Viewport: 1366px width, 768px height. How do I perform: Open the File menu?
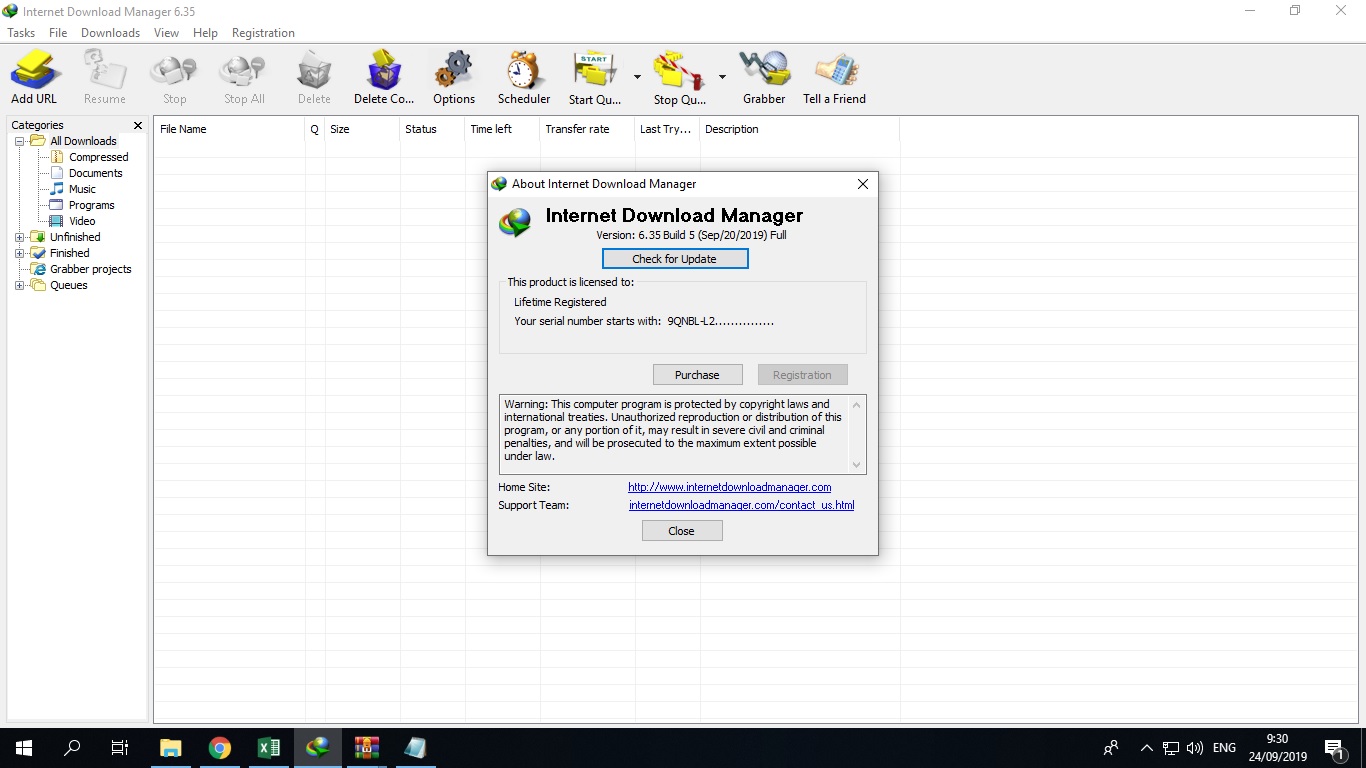click(x=58, y=33)
